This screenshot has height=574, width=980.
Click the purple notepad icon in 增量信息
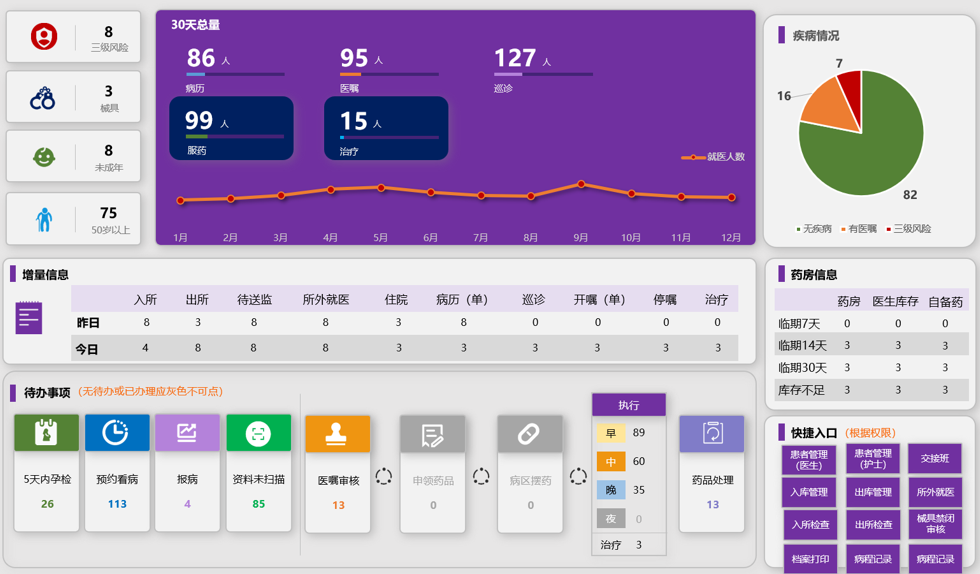click(x=29, y=318)
